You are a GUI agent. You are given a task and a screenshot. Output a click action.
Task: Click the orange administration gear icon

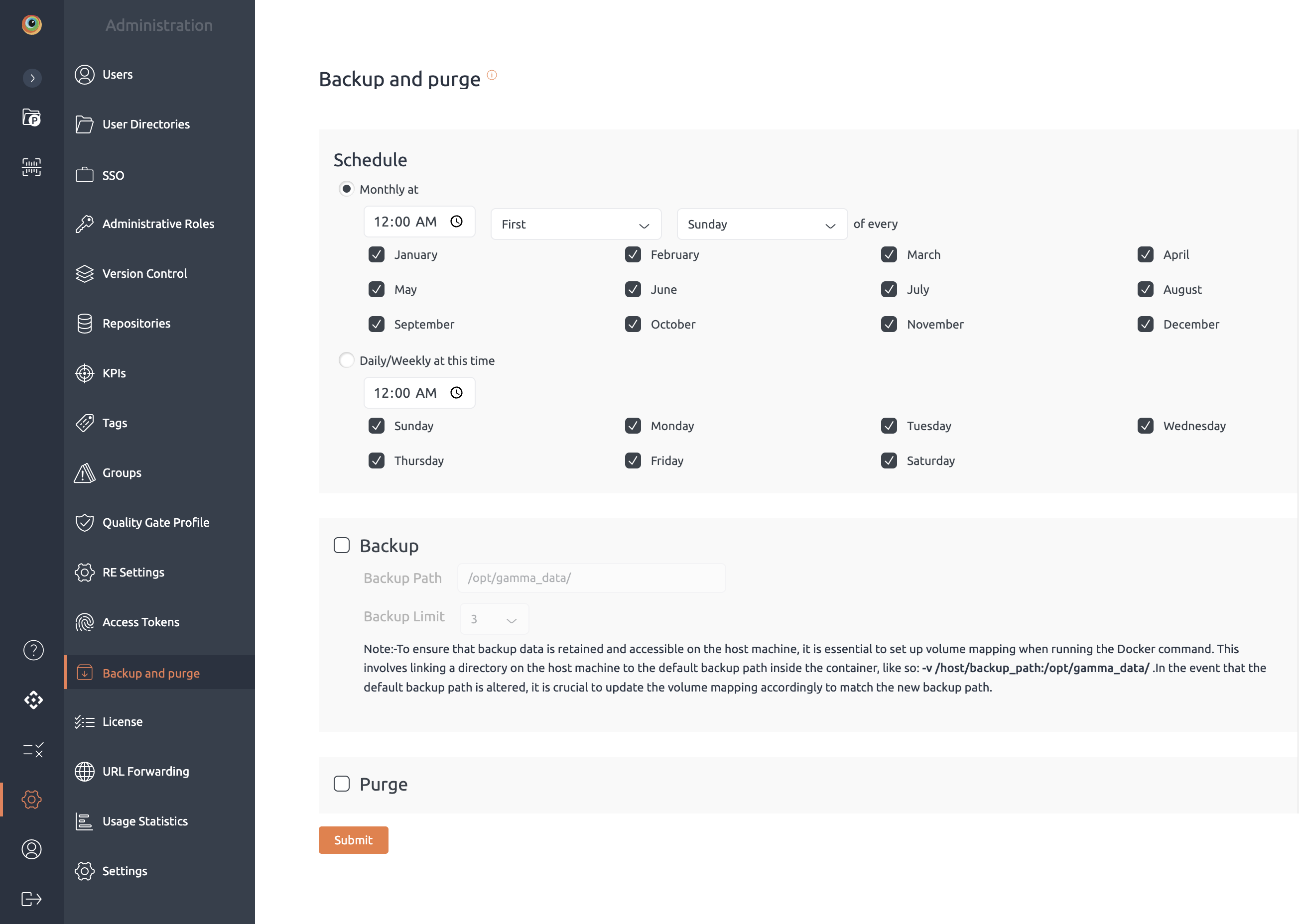coord(31,800)
